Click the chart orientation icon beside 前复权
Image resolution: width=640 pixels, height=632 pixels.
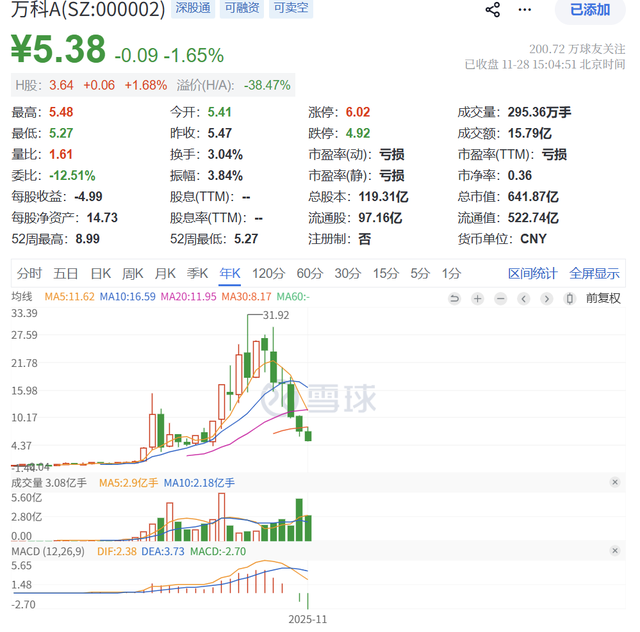click(x=570, y=299)
